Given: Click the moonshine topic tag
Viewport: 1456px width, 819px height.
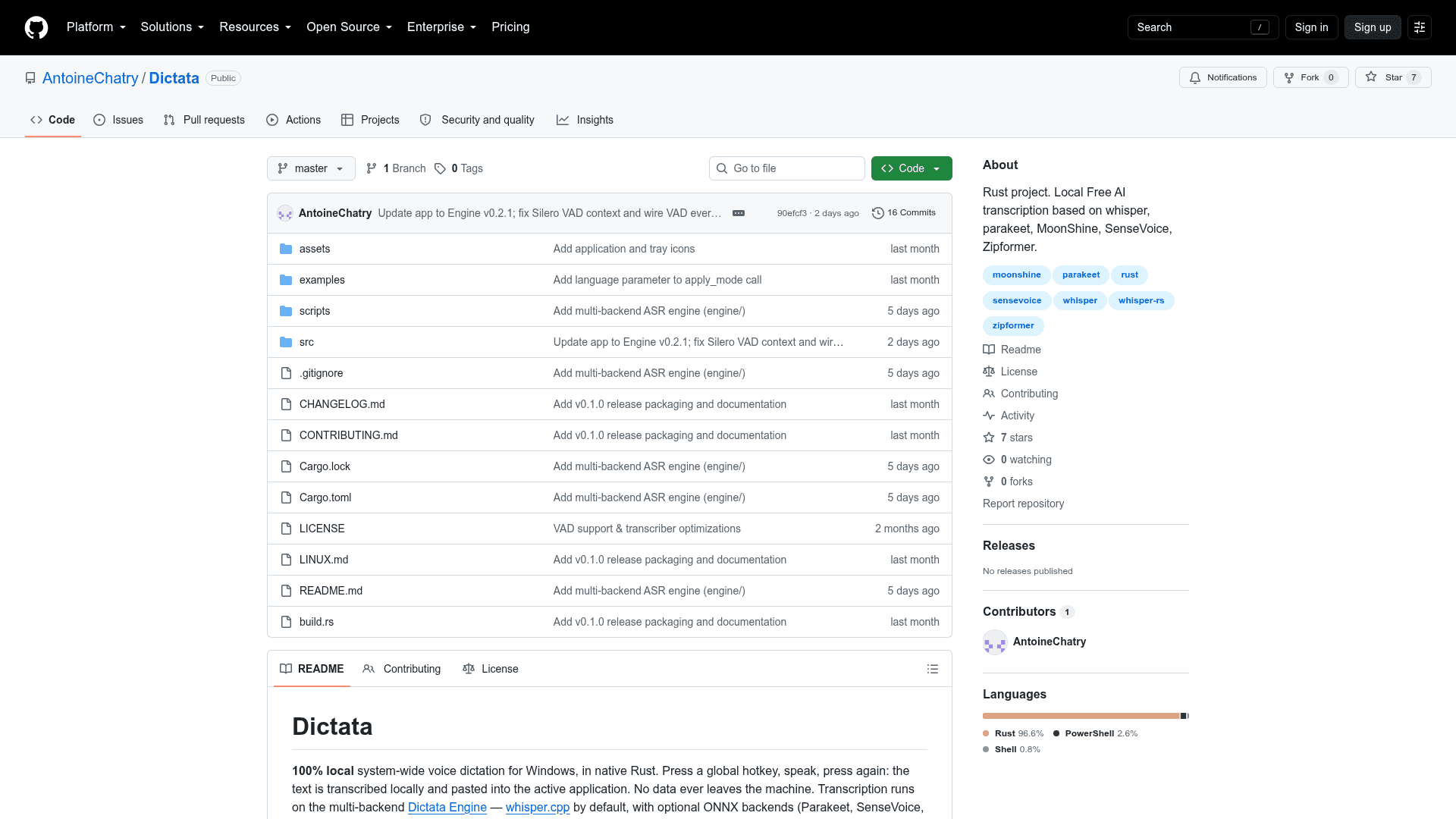Looking at the screenshot, I should 1017,275.
